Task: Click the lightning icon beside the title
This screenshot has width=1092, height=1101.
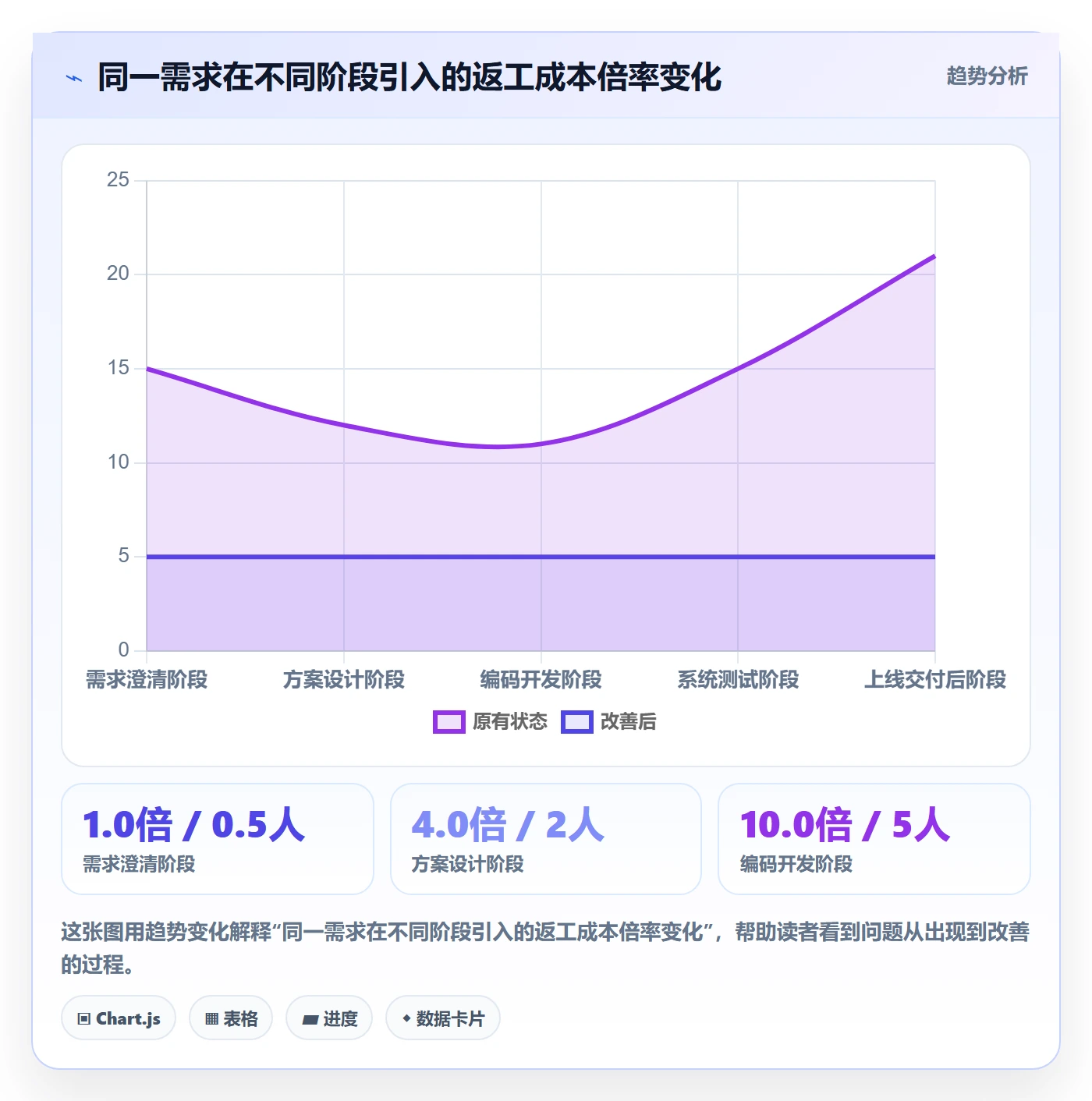Action: pos(74,78)
